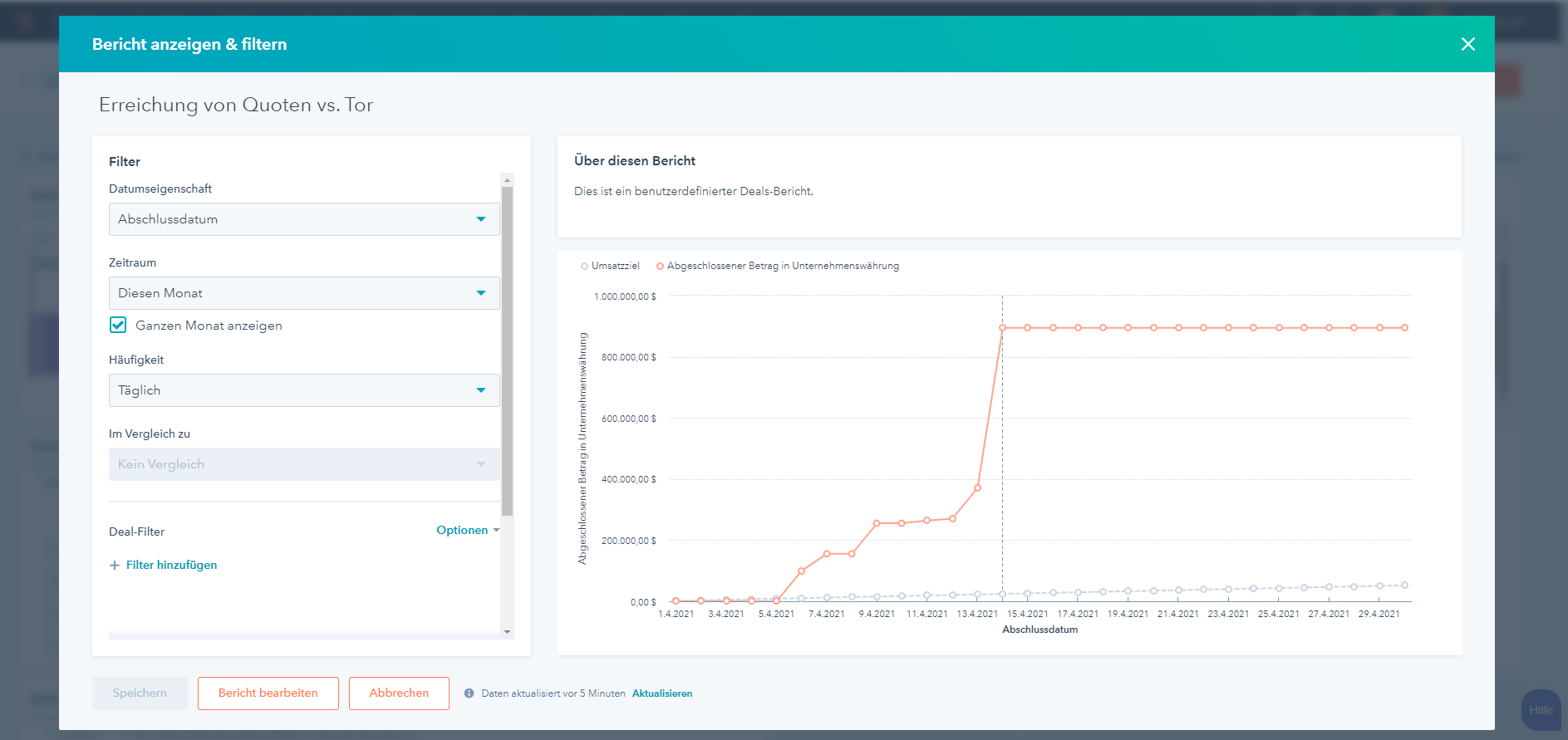Click the filter panel vertical scrollbar thumb

pos(507,349)
